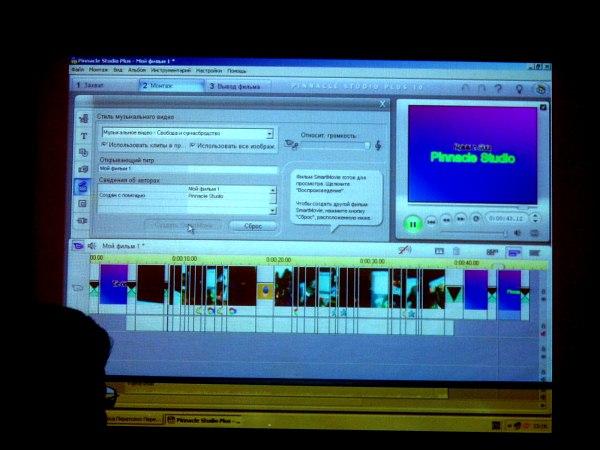Click the go-to-beginning player button
The width and height of the screenshot is (600, 450).
(x=431, y=221)
